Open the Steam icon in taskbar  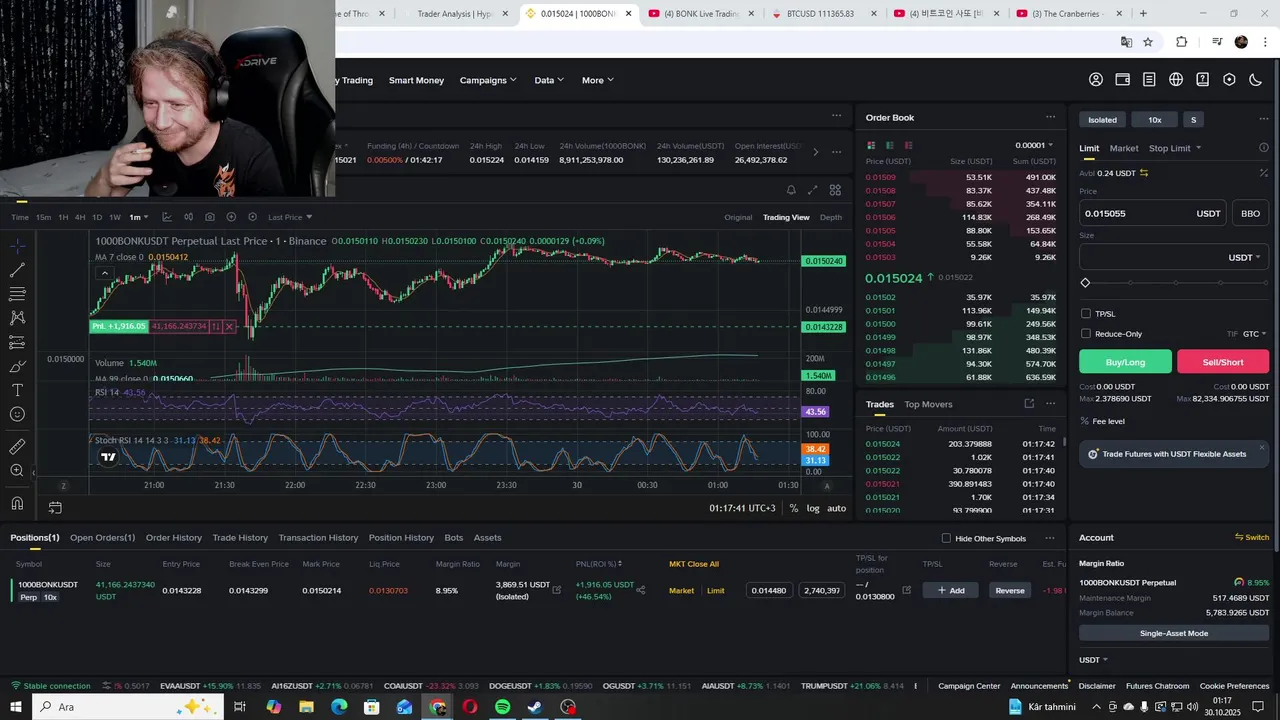(535, 707)
